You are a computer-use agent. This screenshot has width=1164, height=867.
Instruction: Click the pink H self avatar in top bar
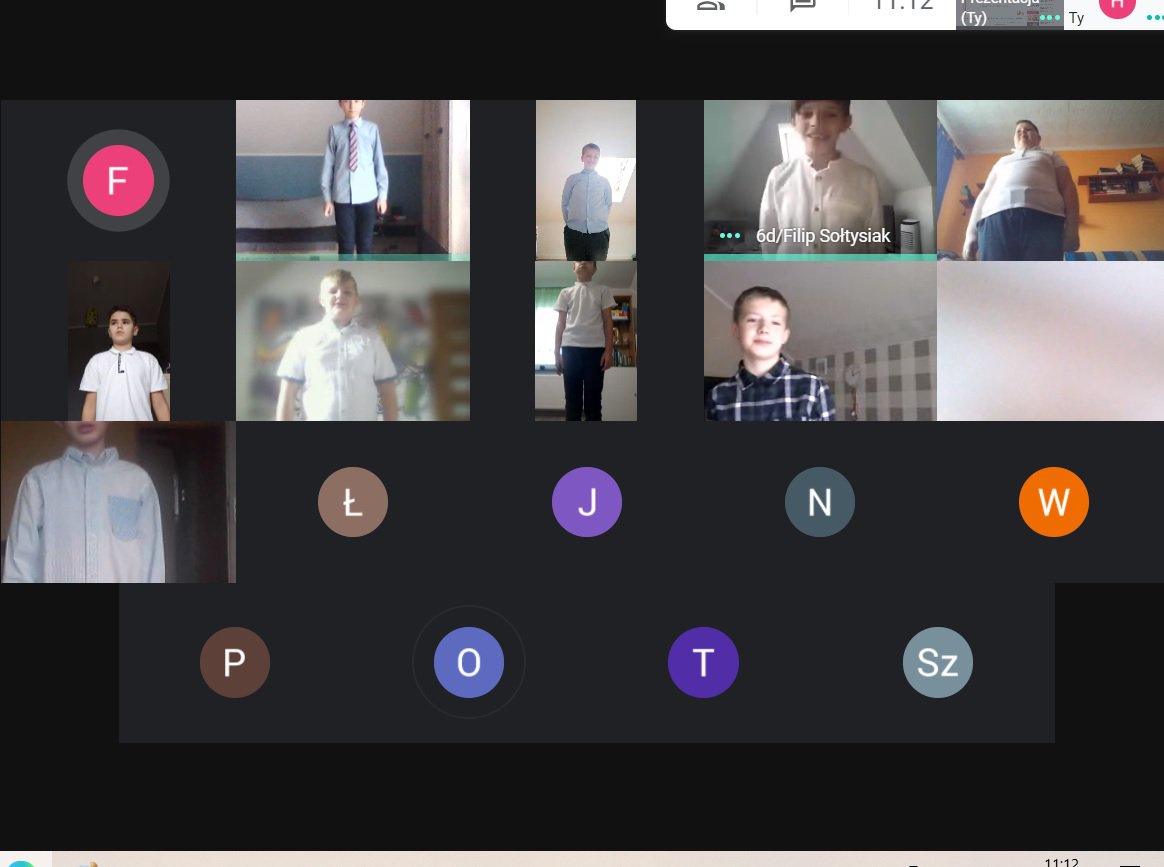[1117, 6]
